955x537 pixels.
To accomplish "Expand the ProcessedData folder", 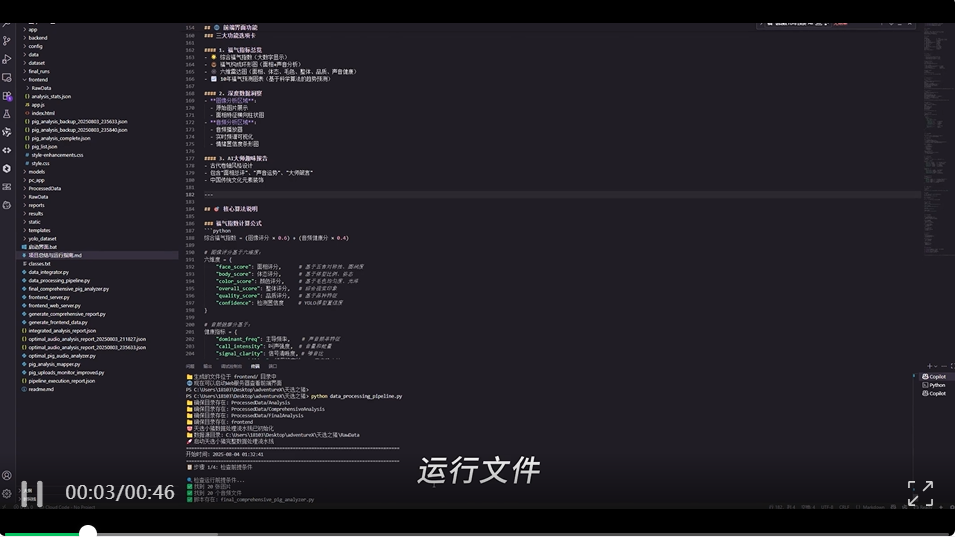I will tap(44, 189).
